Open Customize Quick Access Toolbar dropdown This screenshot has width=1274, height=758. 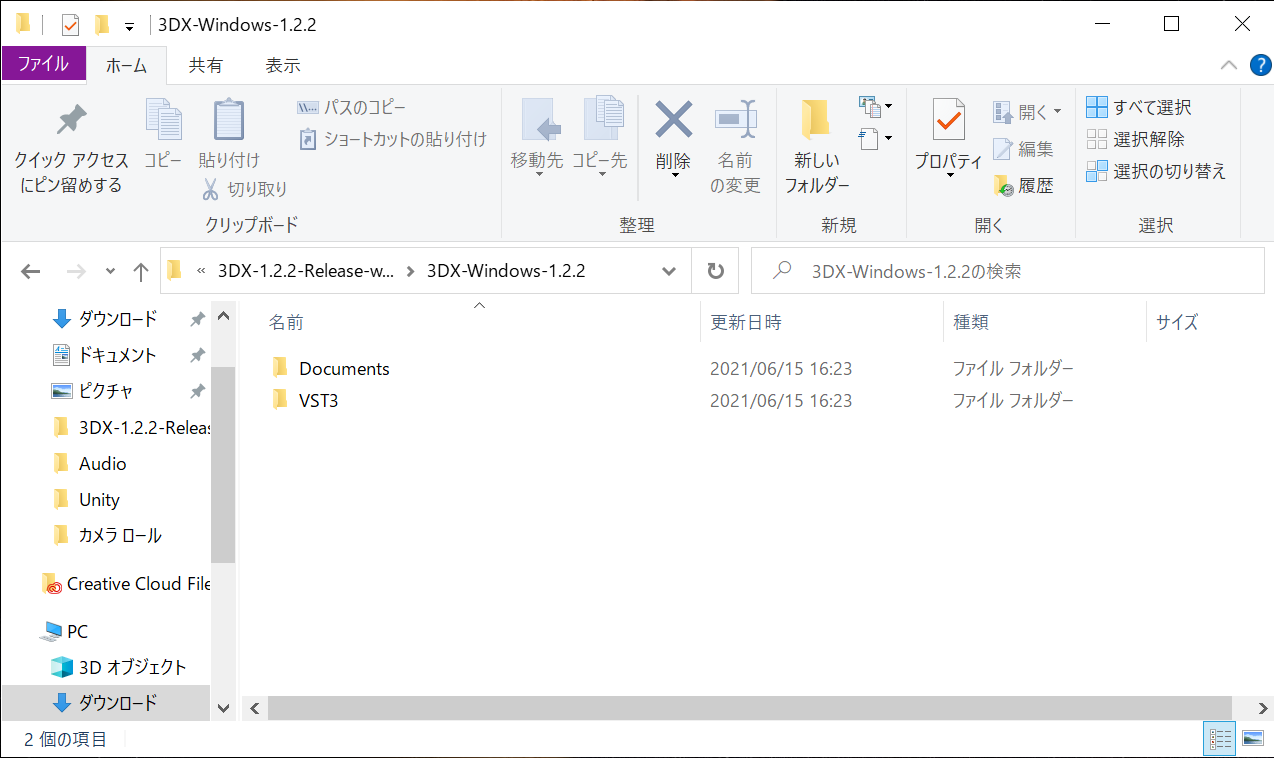click(129, 26)
